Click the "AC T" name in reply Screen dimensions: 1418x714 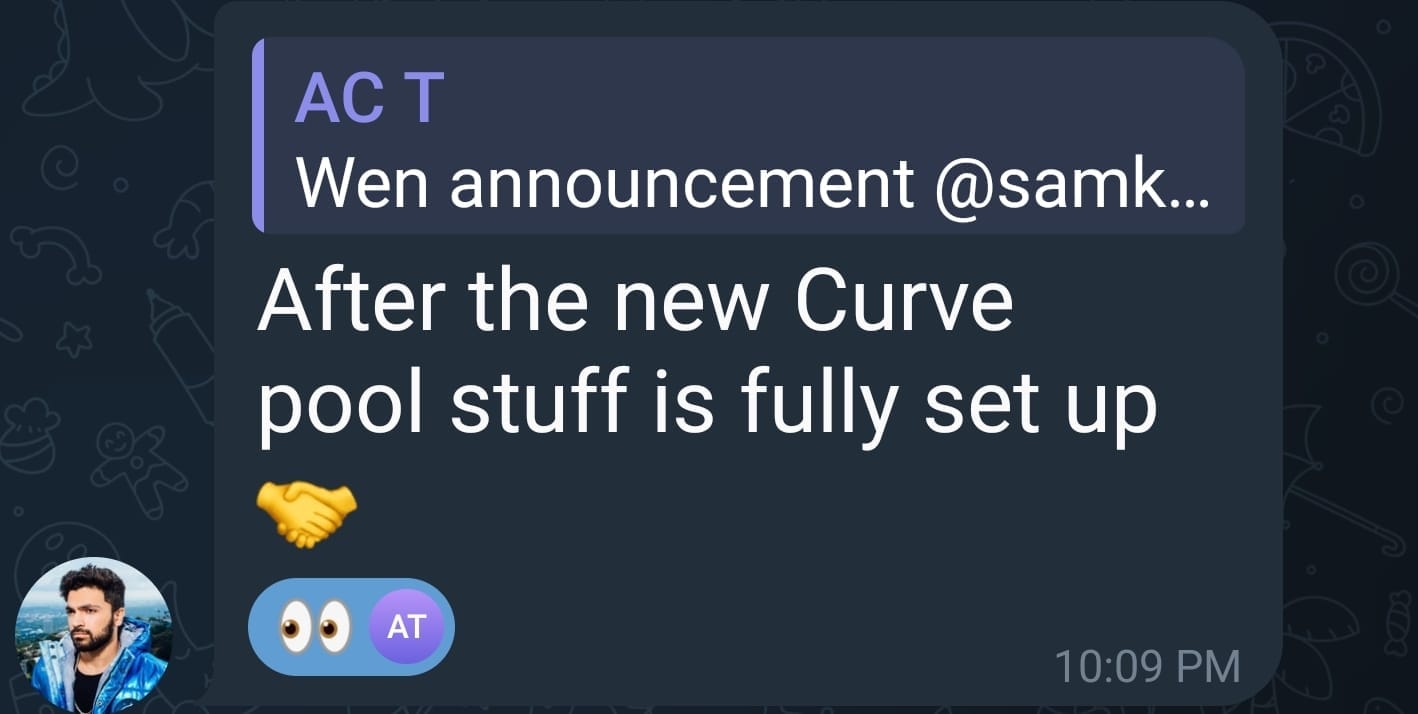click(x=369, y=97)
